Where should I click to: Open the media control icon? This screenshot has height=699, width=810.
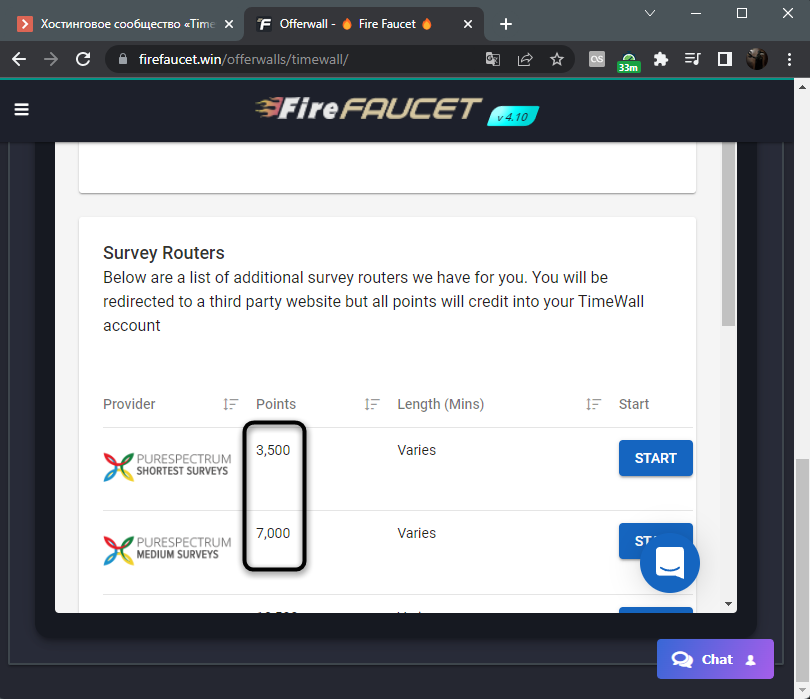pos(692,59)
